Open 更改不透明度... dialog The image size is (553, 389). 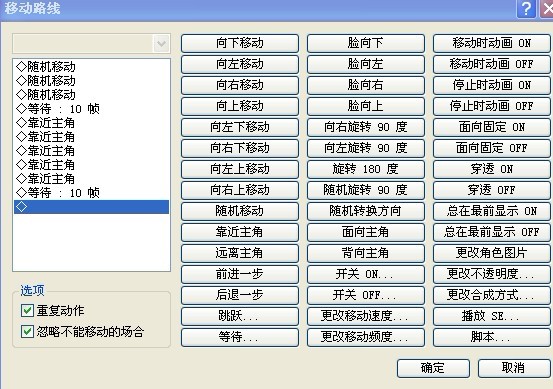click(x=492, y=274)
